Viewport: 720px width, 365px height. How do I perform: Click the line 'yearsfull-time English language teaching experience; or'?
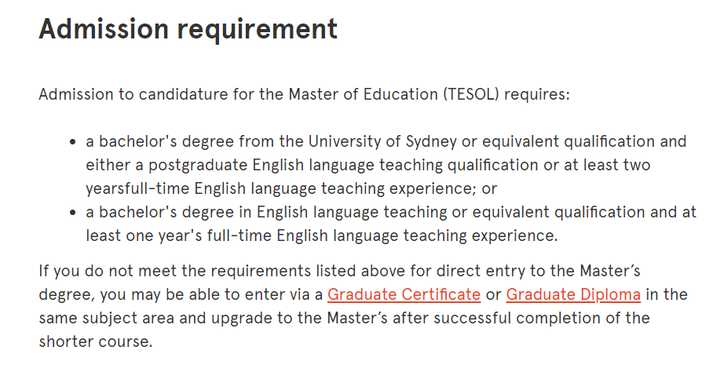click(x=291, y=188)
